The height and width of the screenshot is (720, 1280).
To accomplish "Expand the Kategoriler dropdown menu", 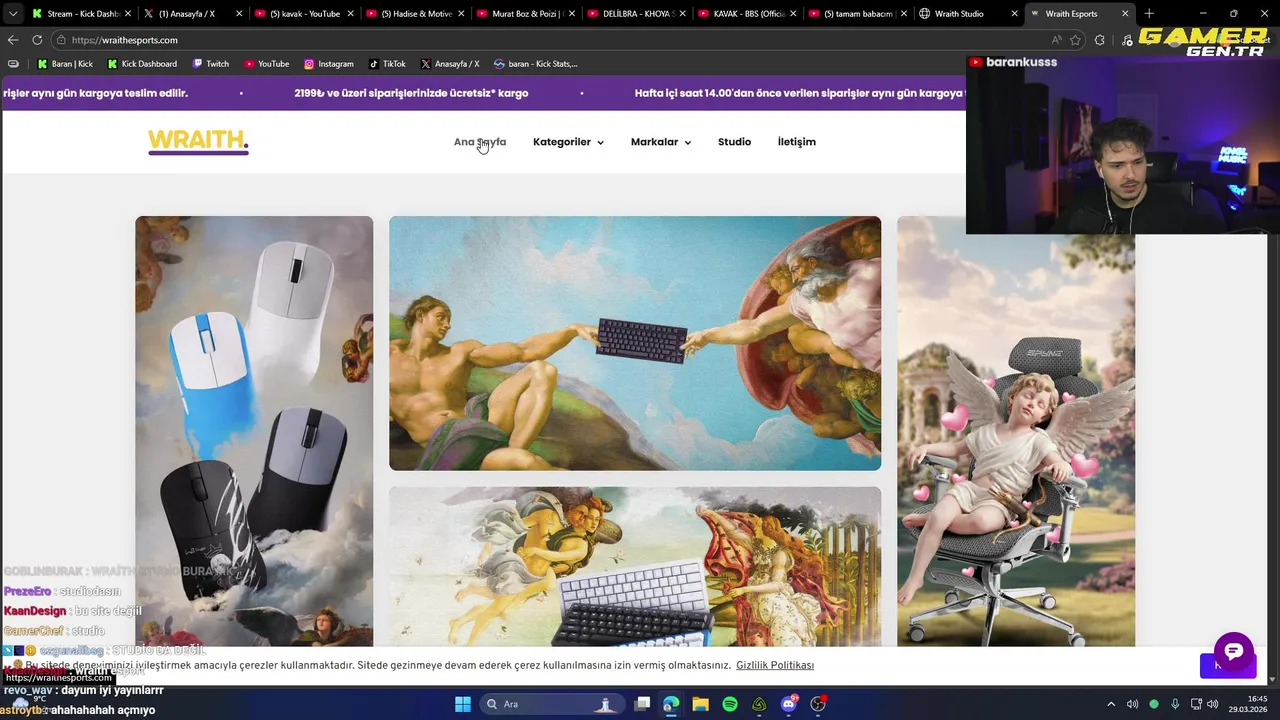I will pos(568,142).
